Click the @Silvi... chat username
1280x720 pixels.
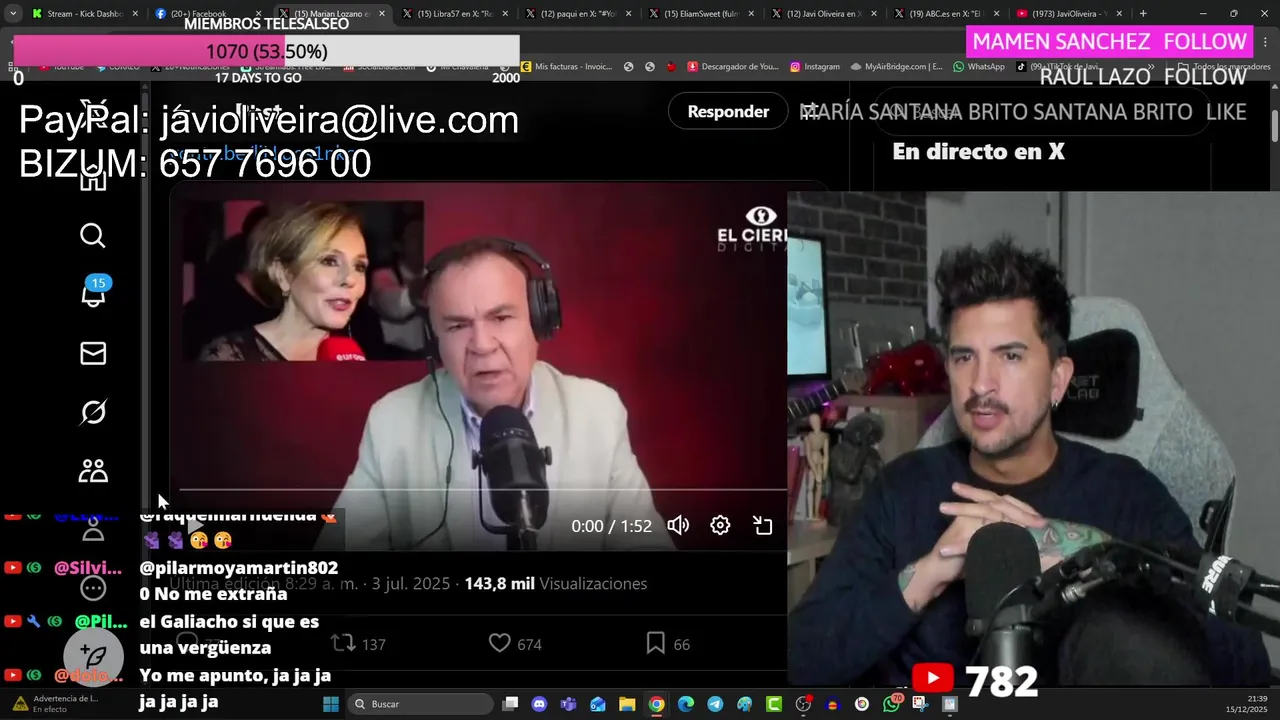[88, 568]
